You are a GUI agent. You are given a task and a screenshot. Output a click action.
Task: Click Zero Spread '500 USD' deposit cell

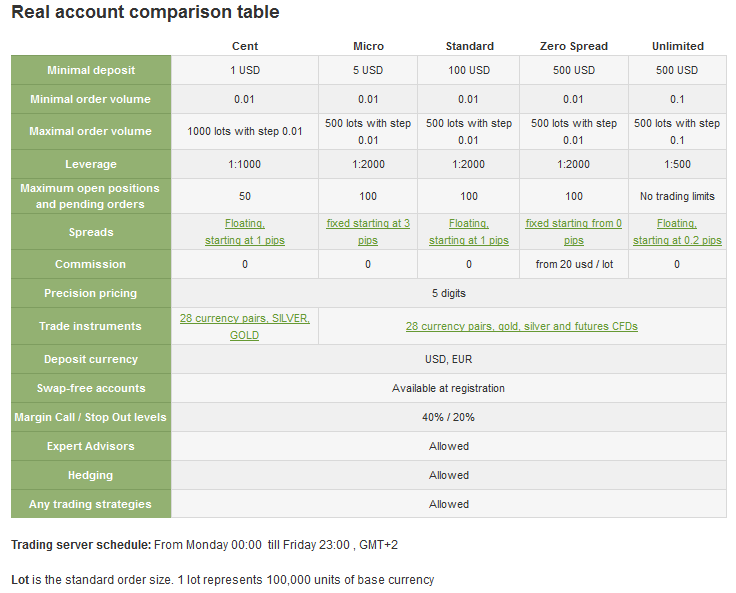tap(574, 70)
